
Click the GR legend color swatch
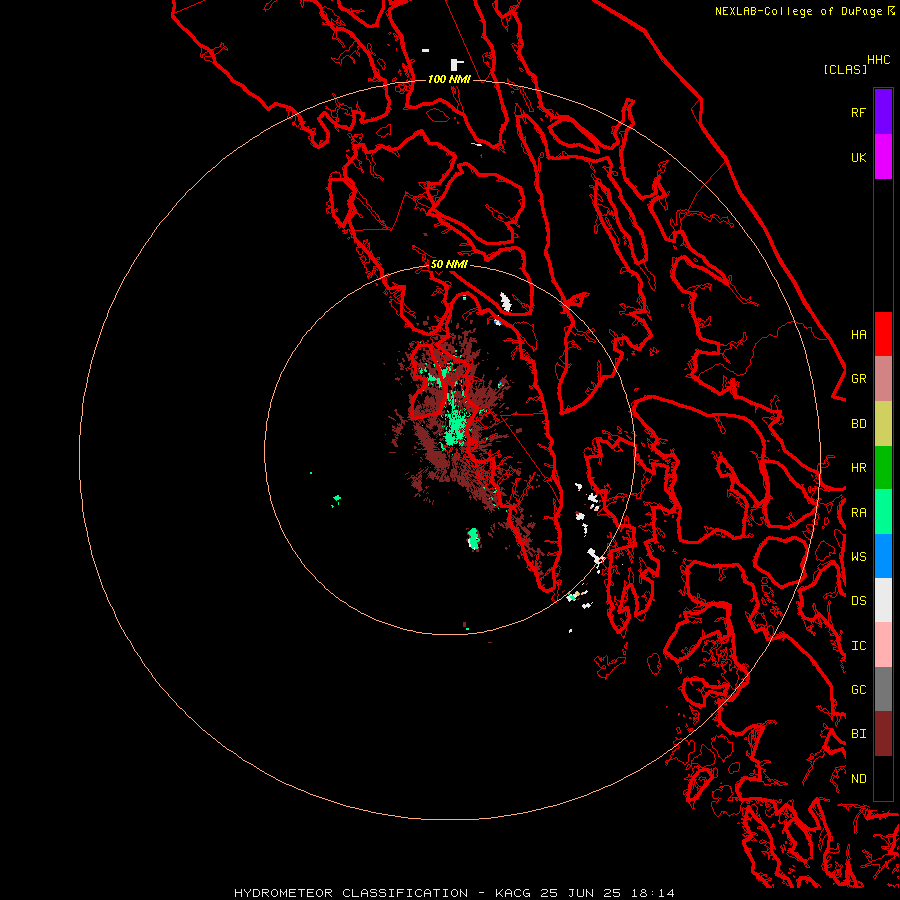click(883, 379)
